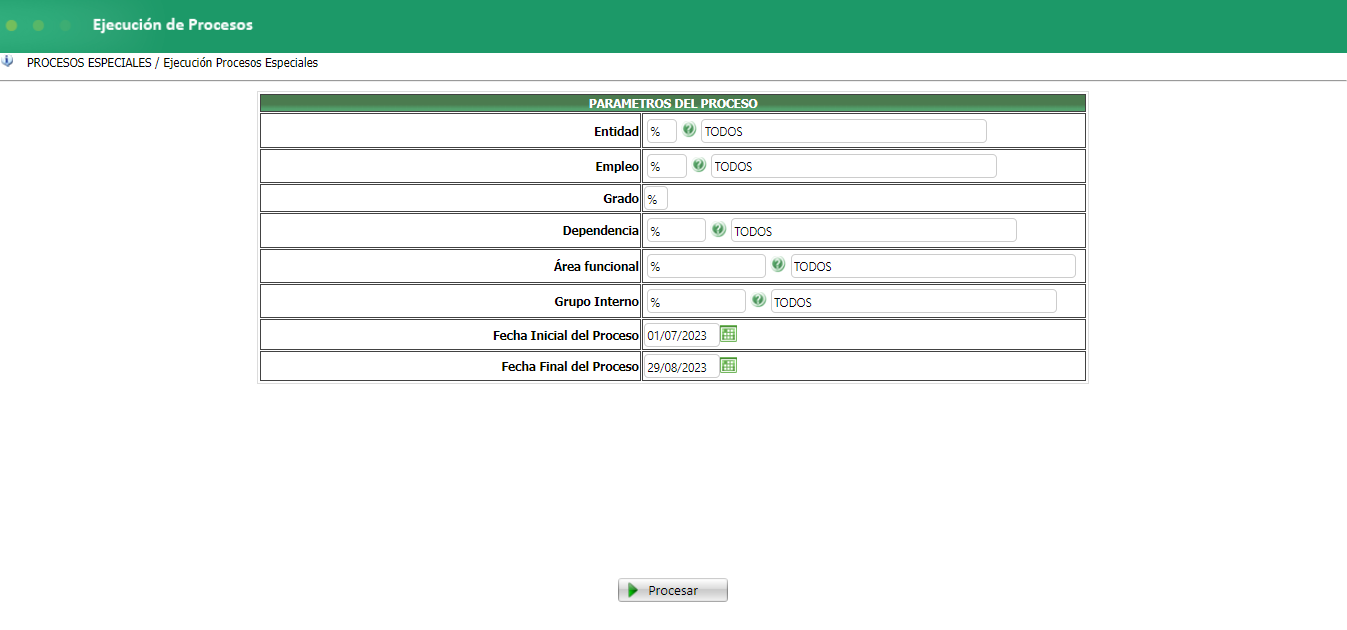
Task: Focus the Área funcional TODOS description field
Action: pos(933,266)
